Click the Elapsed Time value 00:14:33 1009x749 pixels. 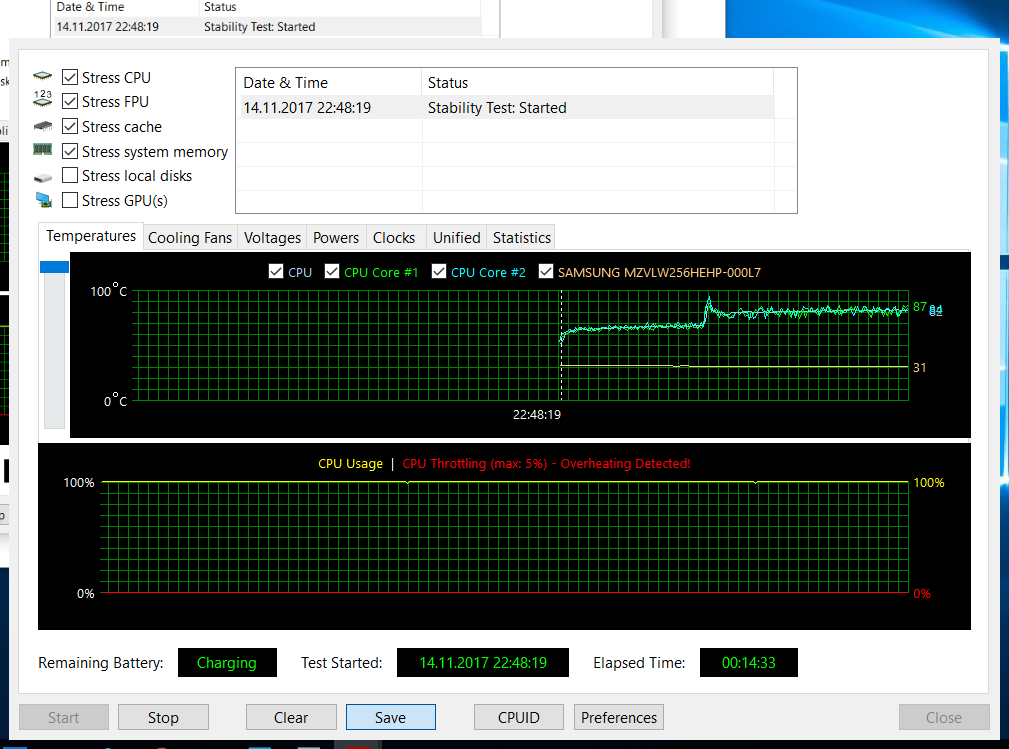click(748, 663)
